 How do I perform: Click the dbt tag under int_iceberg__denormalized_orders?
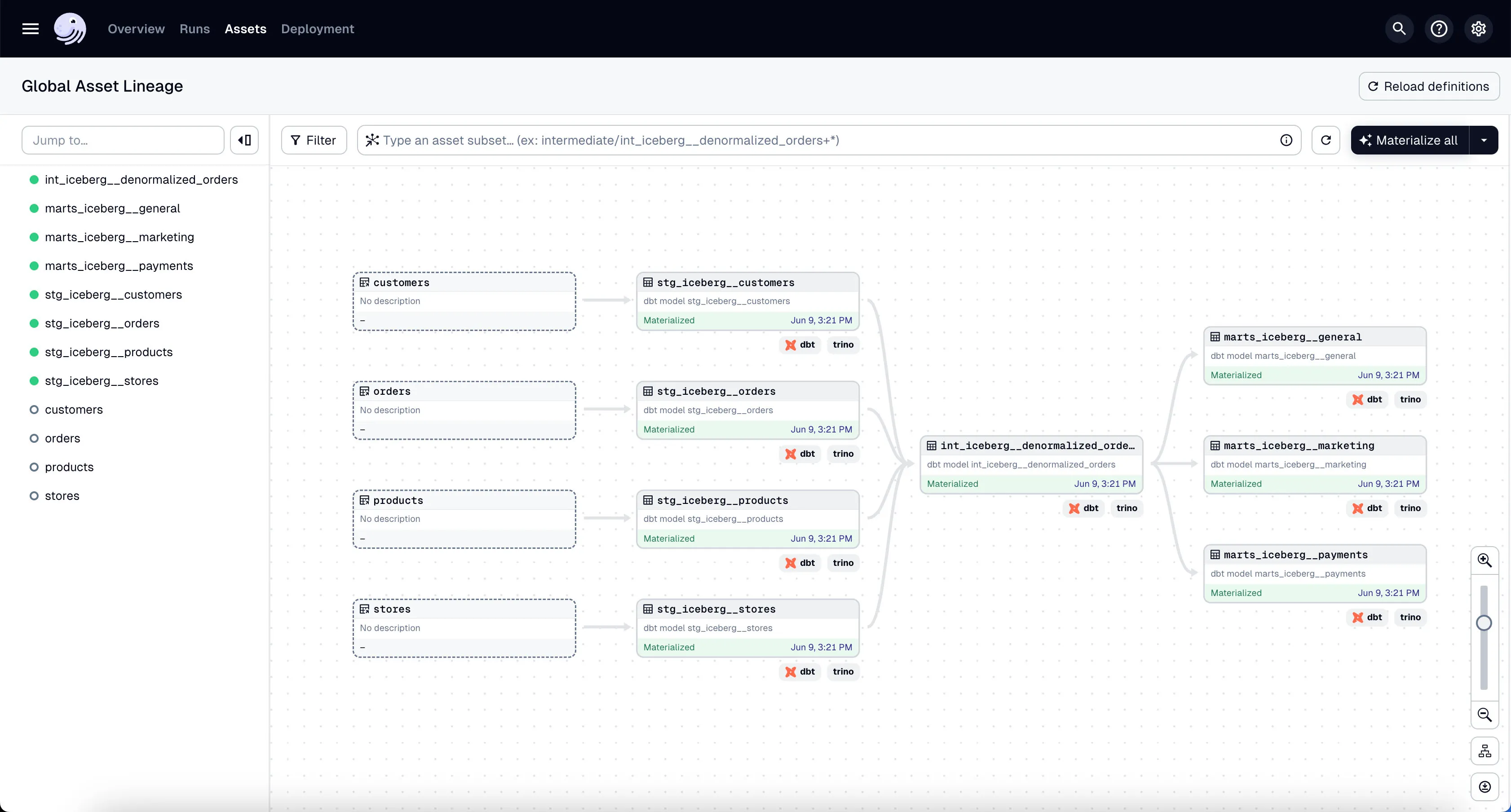[x=1083, y=508]
